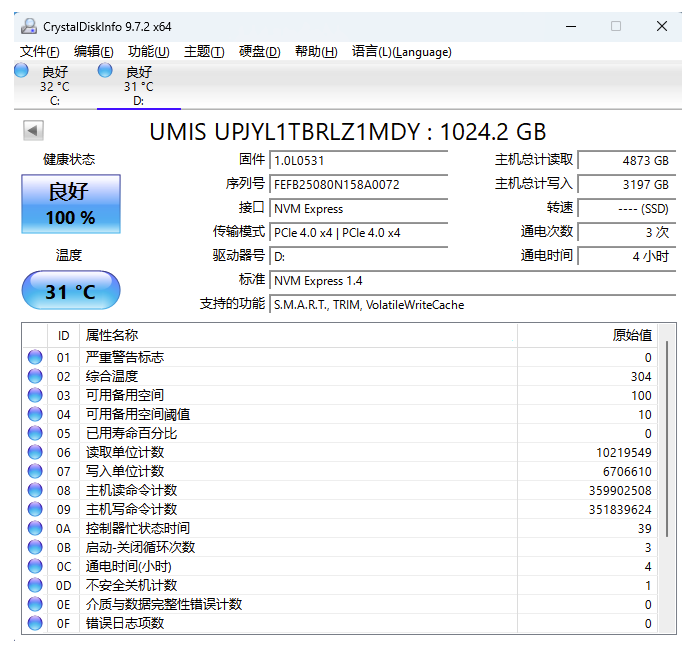Click status orb of attribute 03 可用备用空间

coord(35,395)
